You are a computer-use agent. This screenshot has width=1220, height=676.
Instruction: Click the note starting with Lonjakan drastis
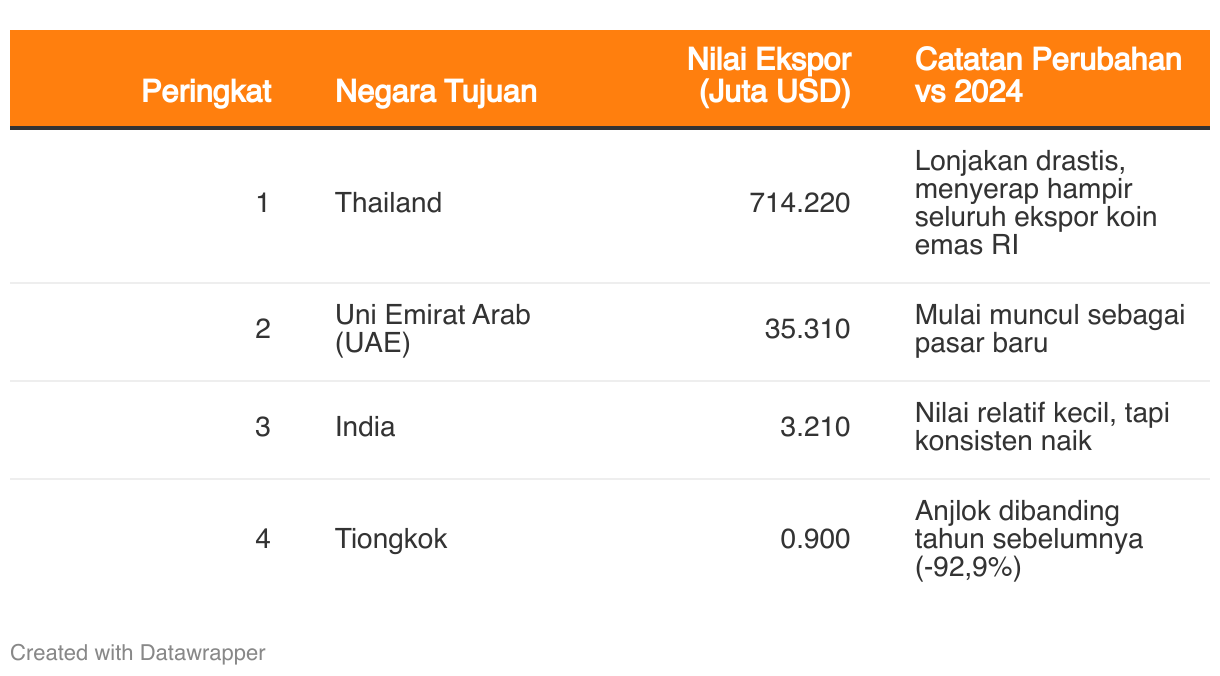point(1036,203)
